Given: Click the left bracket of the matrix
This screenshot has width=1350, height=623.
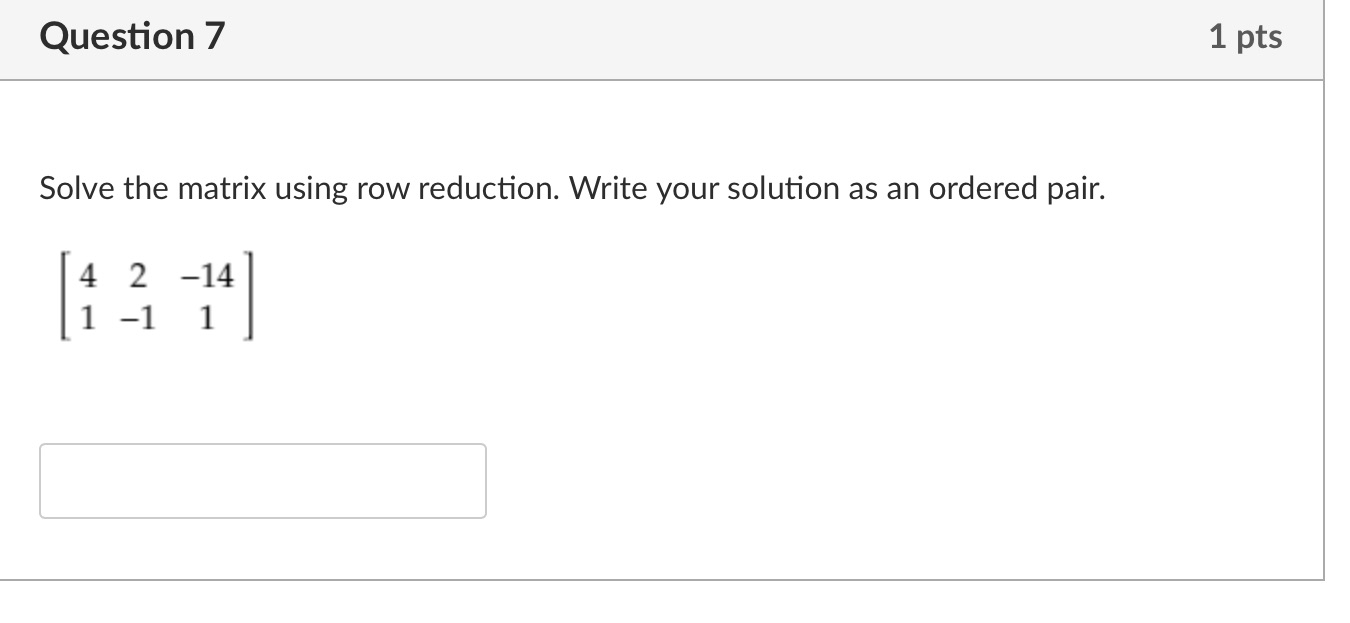Looking at the screenshot, I should click(x=65, y=296).
